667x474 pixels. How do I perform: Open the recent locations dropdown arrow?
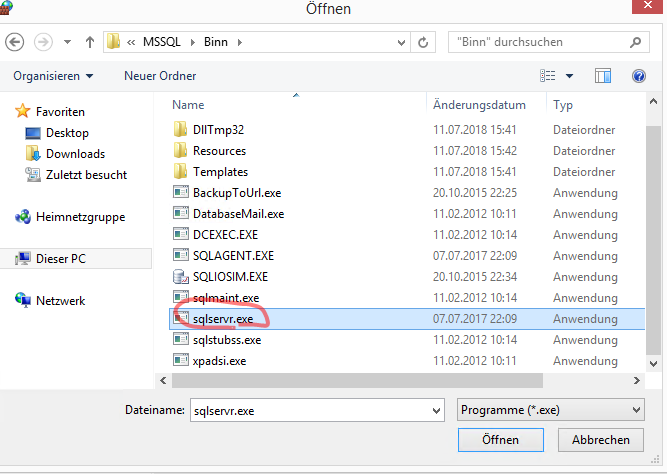67,42
